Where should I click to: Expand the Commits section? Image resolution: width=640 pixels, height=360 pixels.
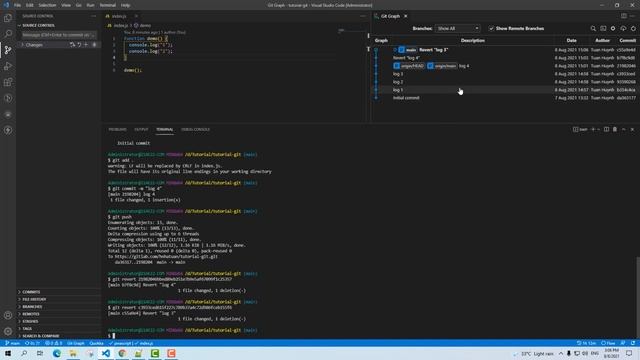pos(58,292)
